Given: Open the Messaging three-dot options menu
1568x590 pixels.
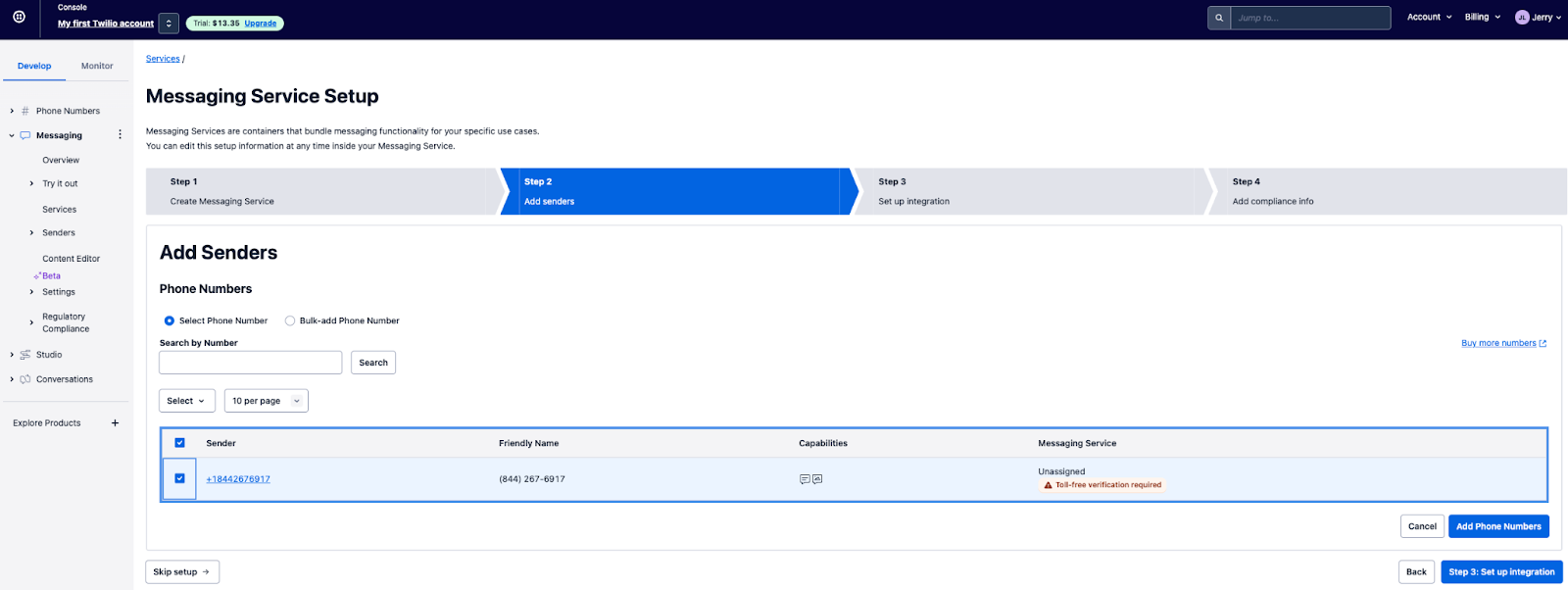Looking at the screenshot, I should (x=120, y=135).
